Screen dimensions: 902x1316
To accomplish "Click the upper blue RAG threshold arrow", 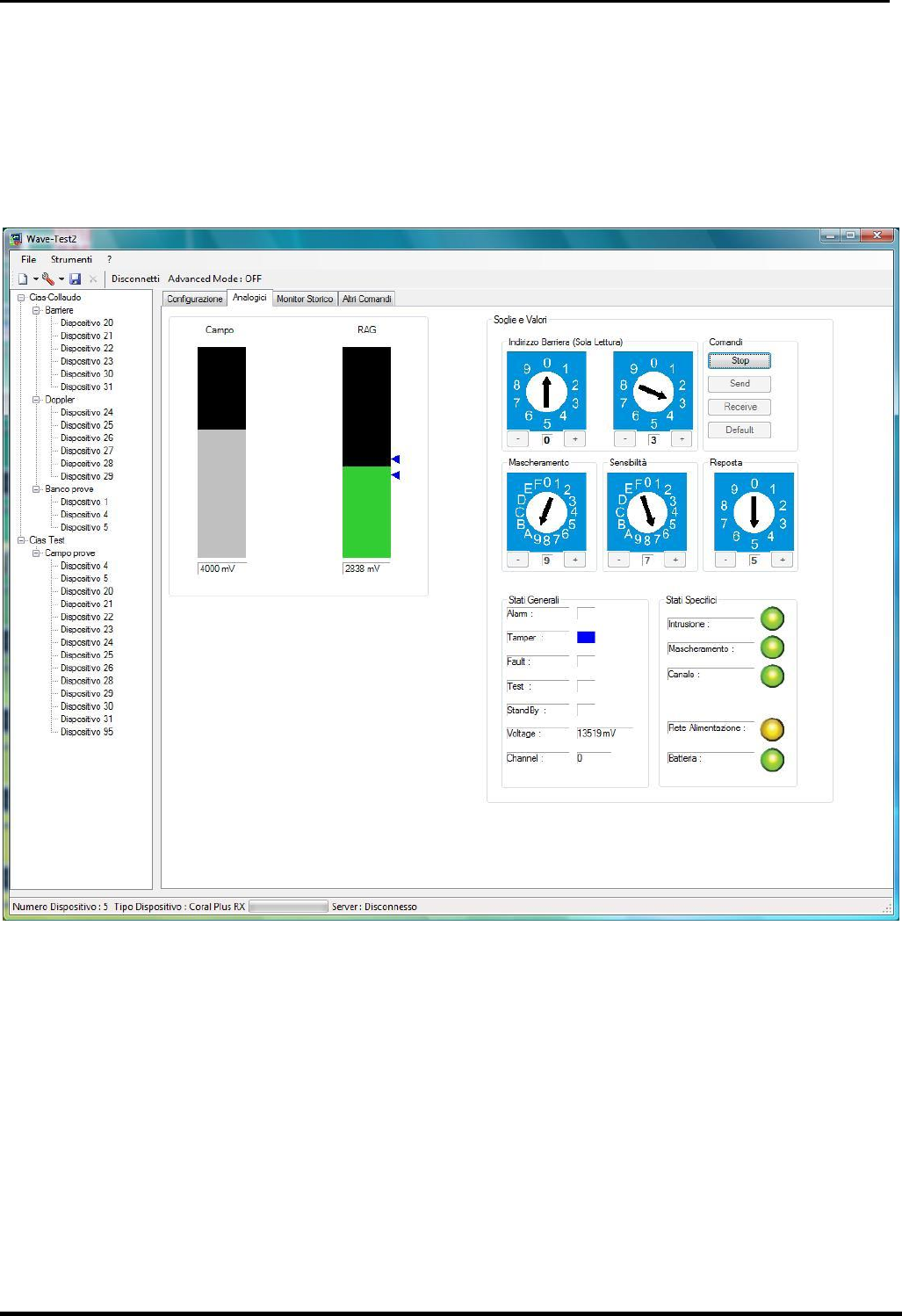I will pyautogui.click(x=395, y=459).
